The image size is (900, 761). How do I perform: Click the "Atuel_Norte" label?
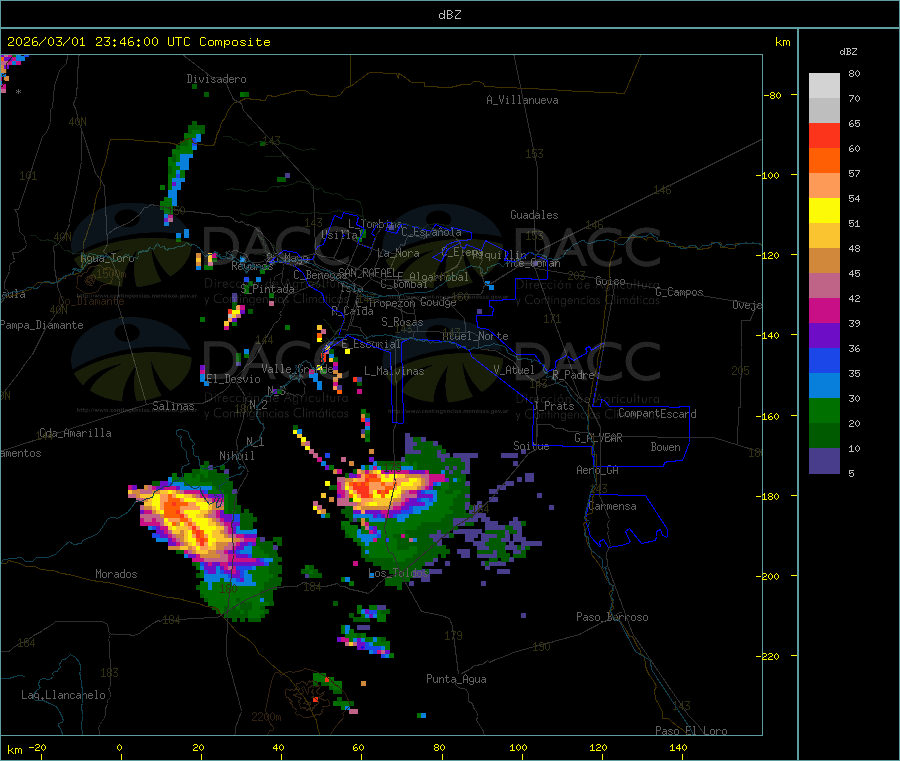(475, 336)
